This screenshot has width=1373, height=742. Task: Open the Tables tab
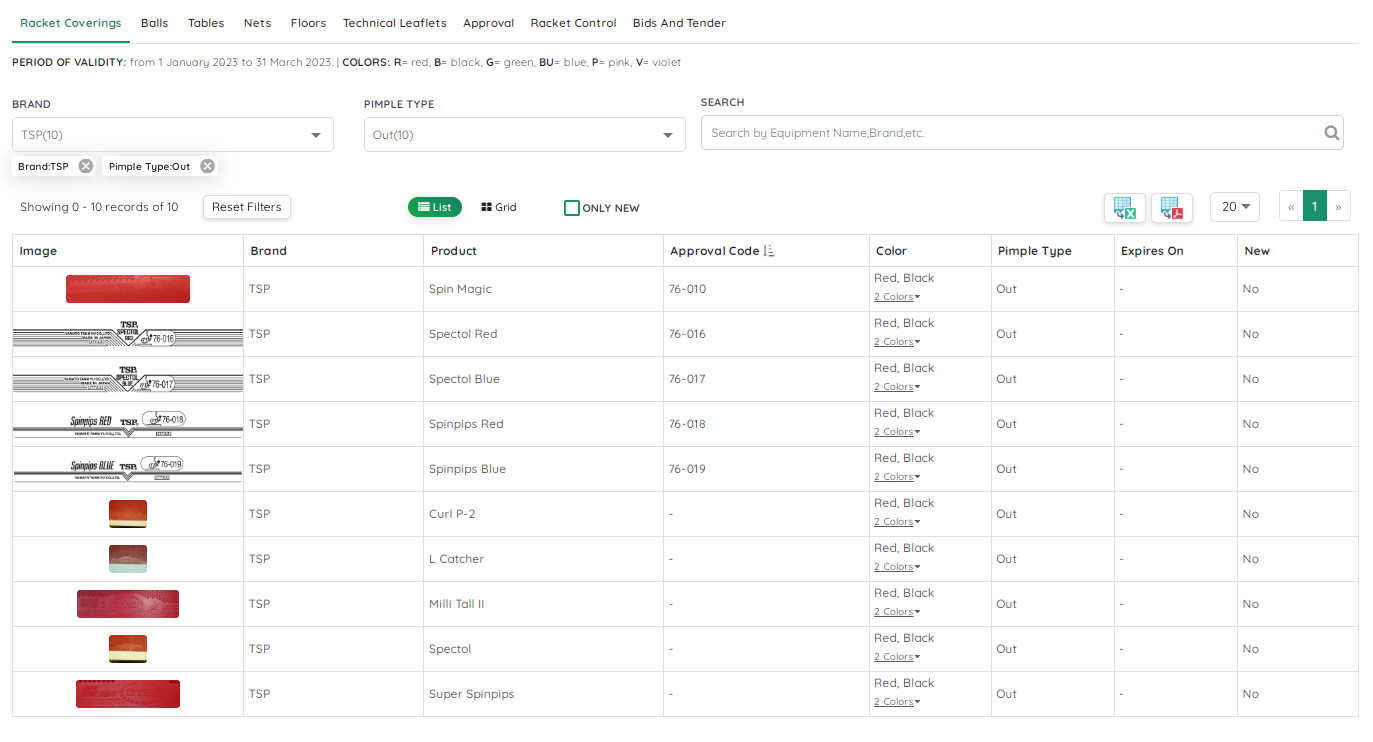[x=206, y=23]
